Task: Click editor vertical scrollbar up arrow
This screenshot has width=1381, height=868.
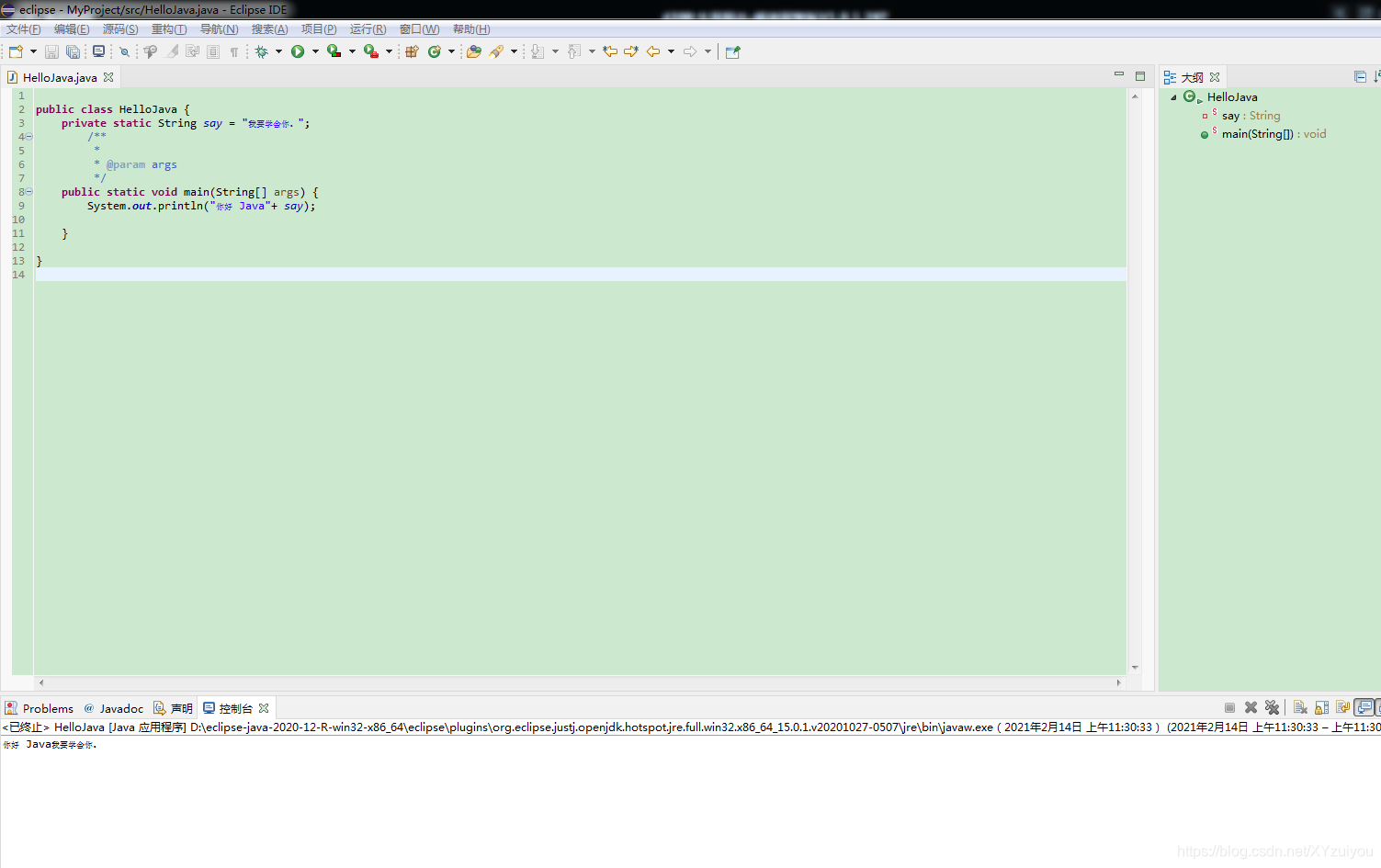Action: (x=1135, y=96)
